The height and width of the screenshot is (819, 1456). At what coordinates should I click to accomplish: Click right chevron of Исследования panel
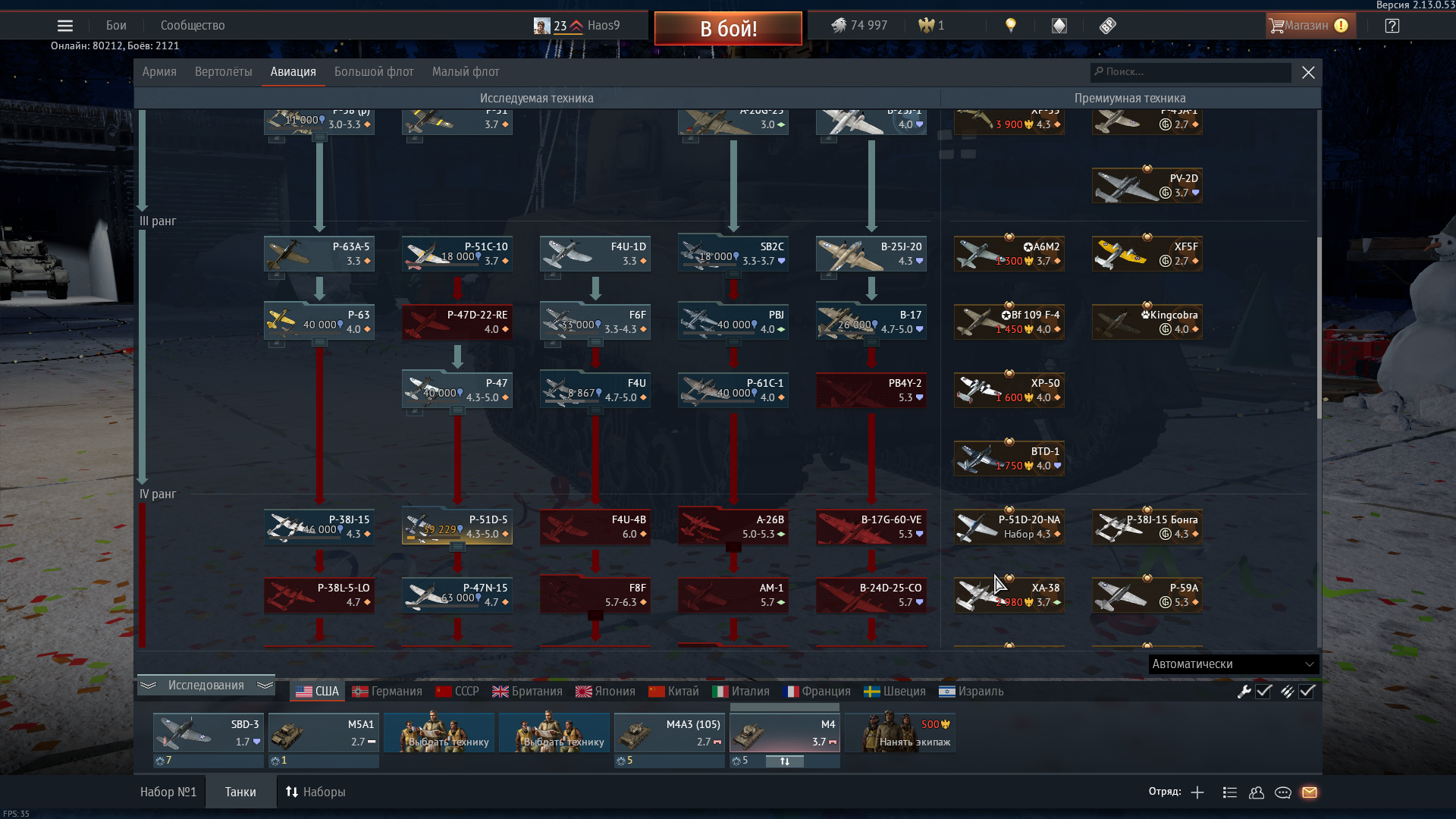265,686
